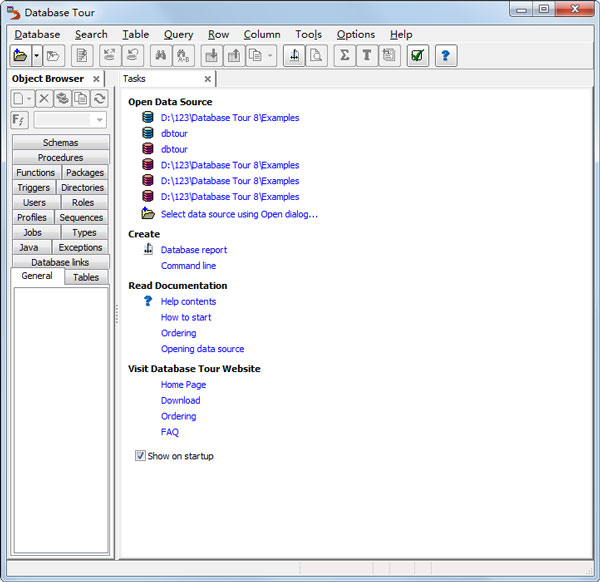The width and height of the screenshot is (600, 582).
Task: Click the F filter icon in Object Browser
Action: (x=19, y=121)
